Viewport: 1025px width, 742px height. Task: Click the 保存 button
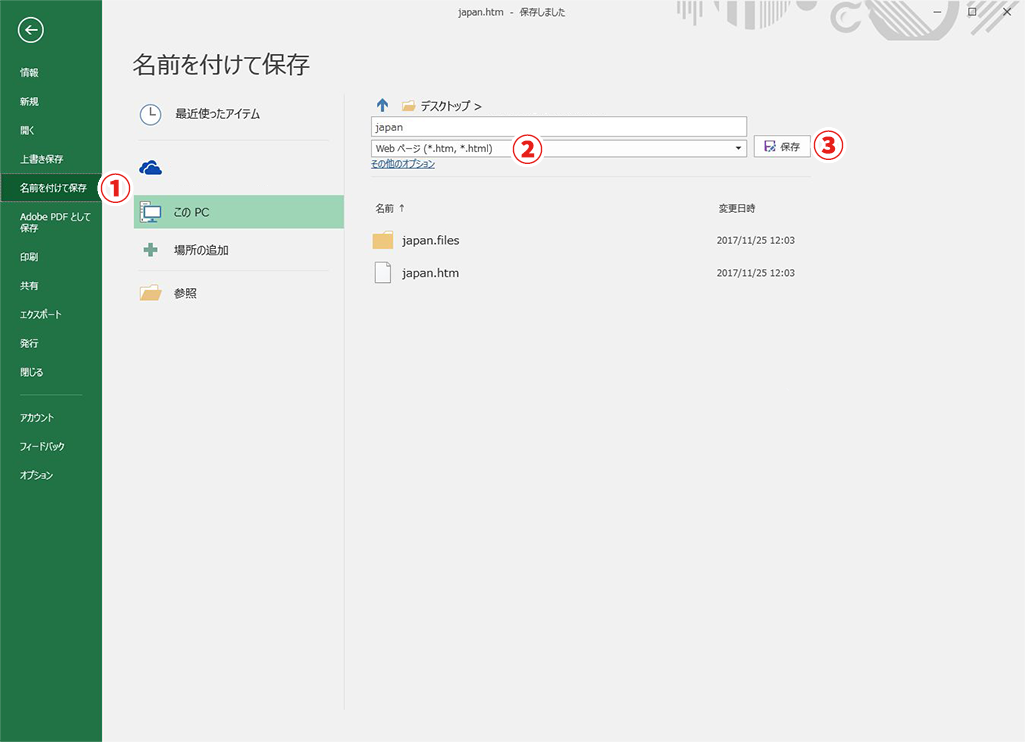pos(782,146)
